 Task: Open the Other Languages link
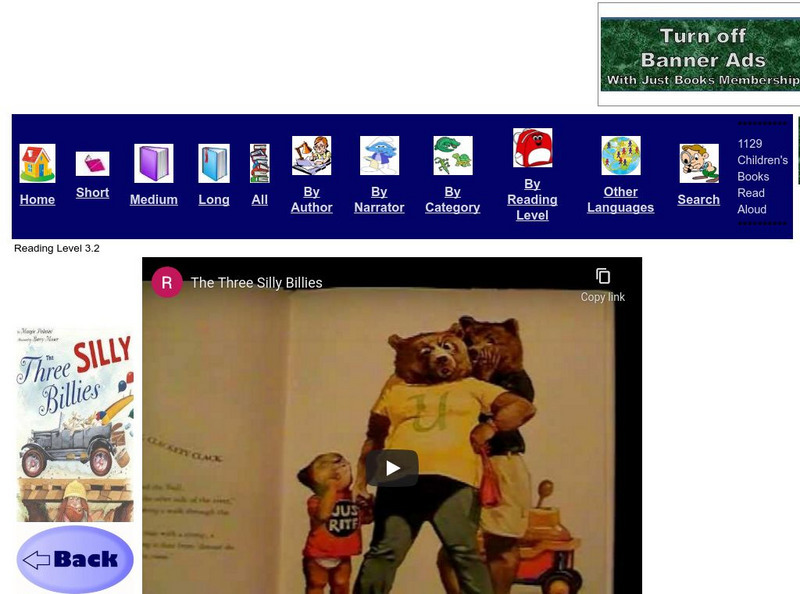point(620,200)
